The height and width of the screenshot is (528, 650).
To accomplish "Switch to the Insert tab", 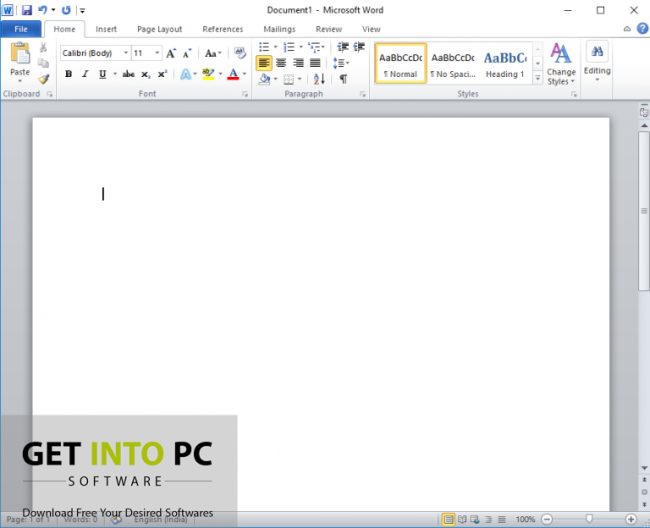I will (106, 29).
